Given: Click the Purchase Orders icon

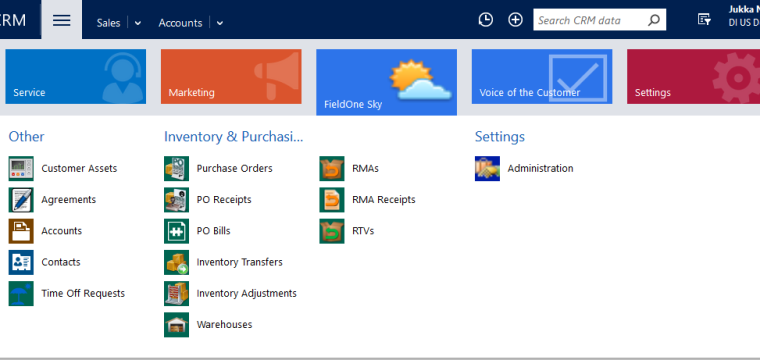Looking at the screenshot, I should point(176,169).
